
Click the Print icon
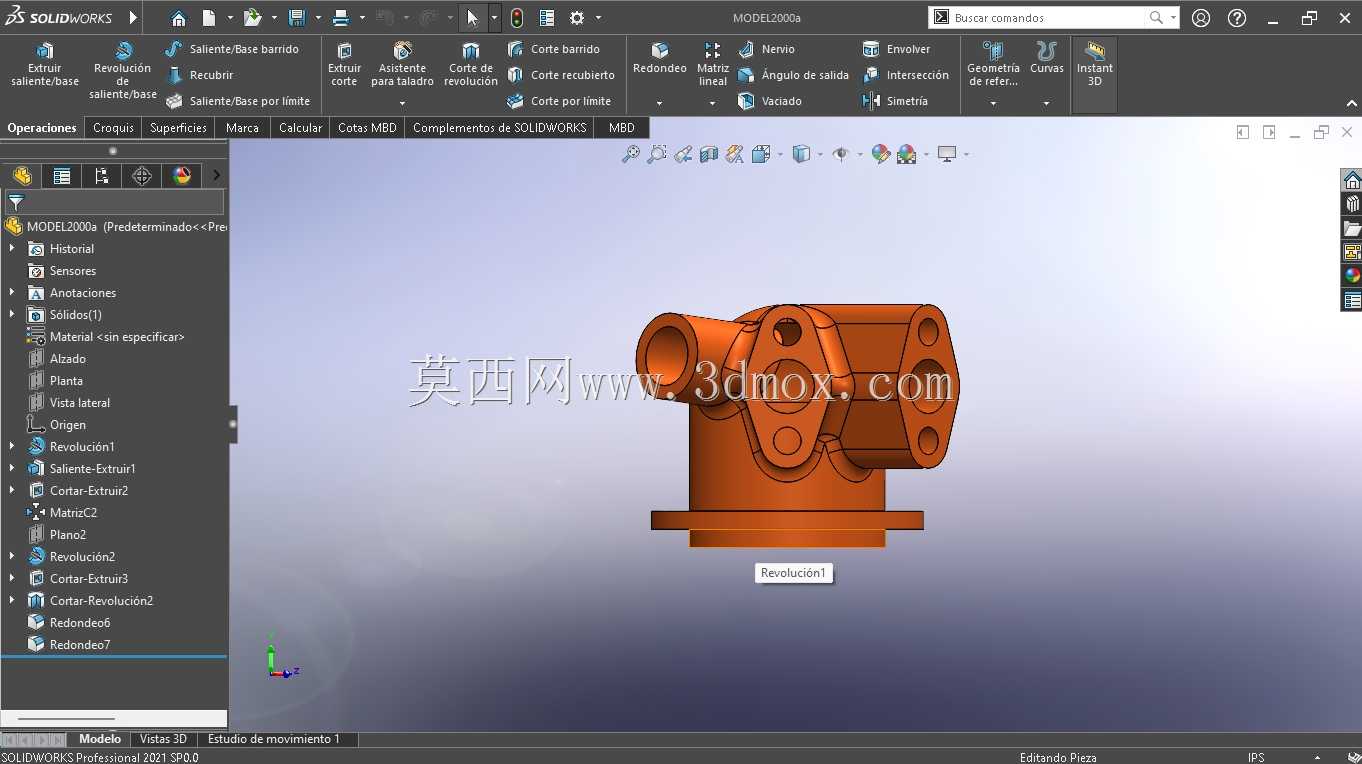[341, 18]
